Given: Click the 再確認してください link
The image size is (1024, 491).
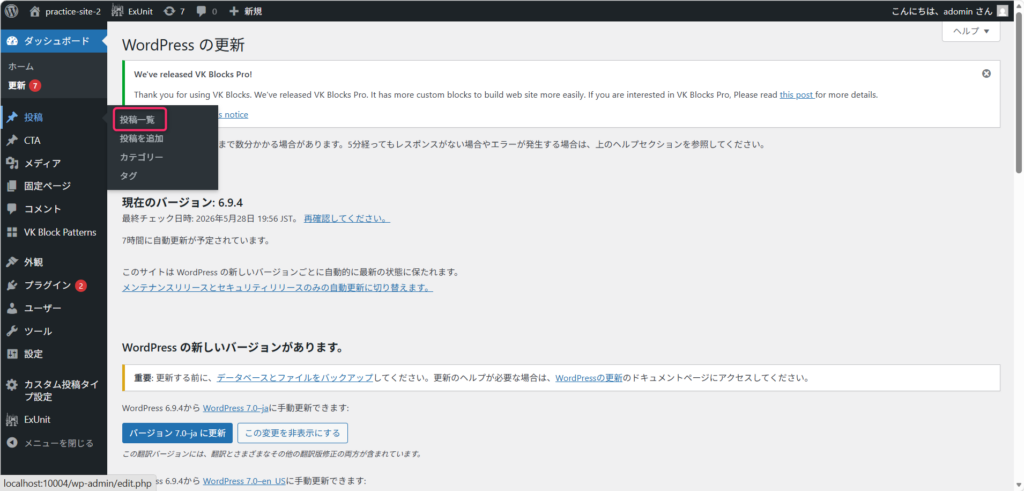Looking at the screenshot, I should coord(347,217).
